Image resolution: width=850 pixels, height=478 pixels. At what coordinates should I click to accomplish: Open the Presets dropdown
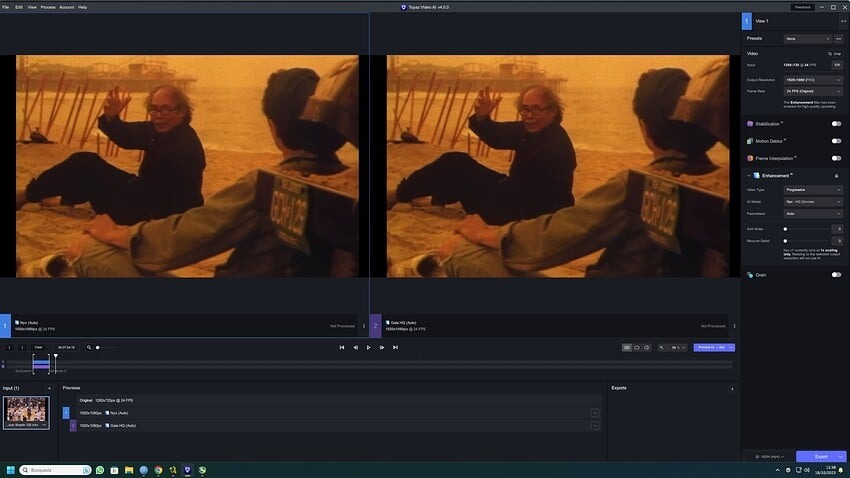click(x=808, y=38)
